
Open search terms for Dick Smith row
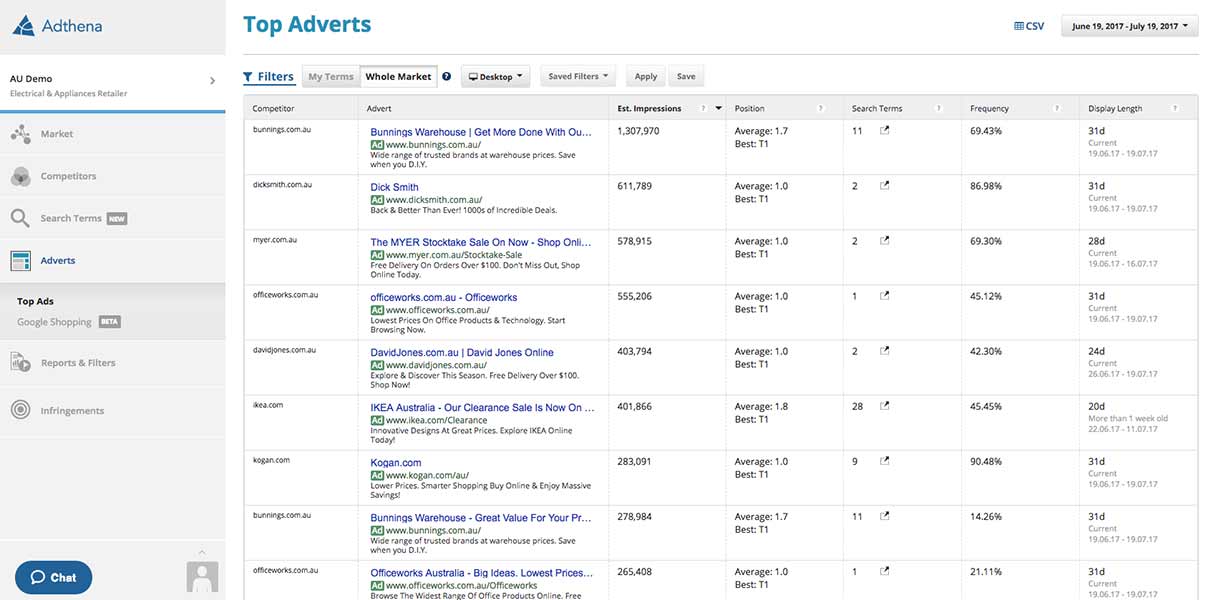pos(884,186)
